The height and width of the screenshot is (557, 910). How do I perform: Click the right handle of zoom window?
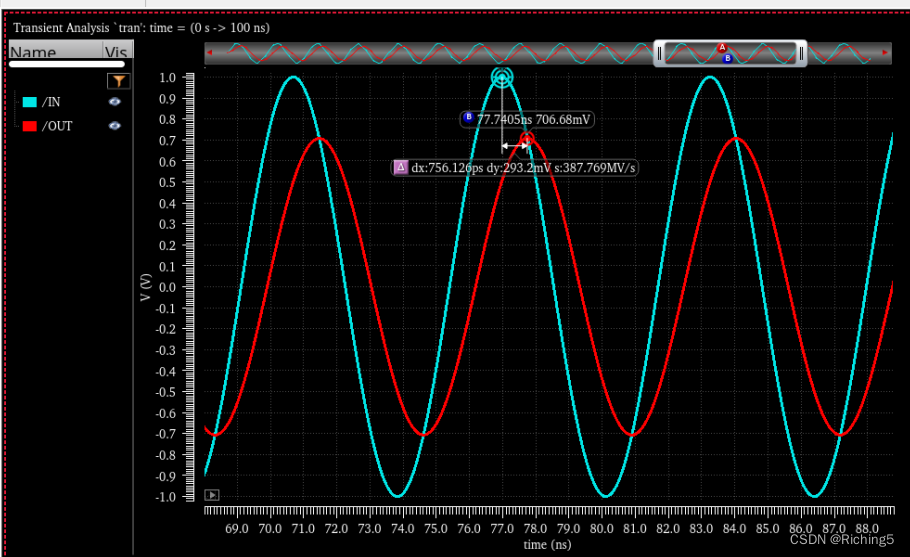pos(801,53)
